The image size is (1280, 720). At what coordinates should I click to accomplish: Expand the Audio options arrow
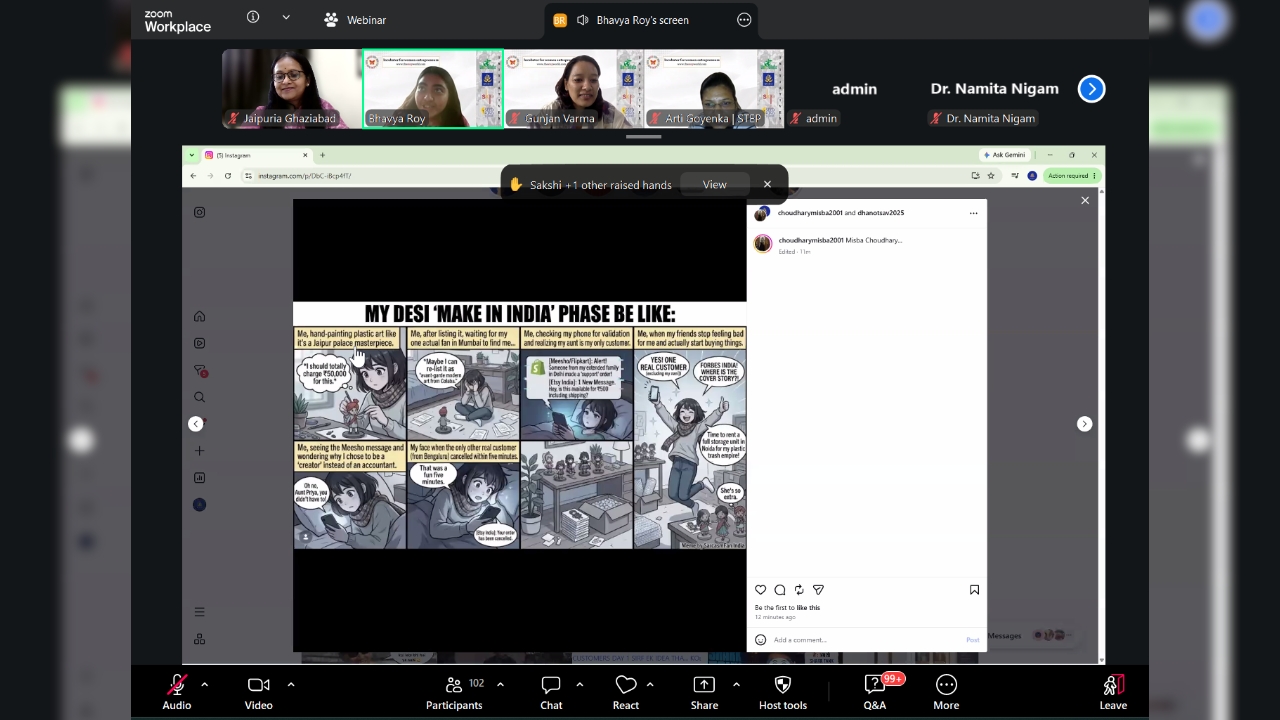[x=204, y=684]
